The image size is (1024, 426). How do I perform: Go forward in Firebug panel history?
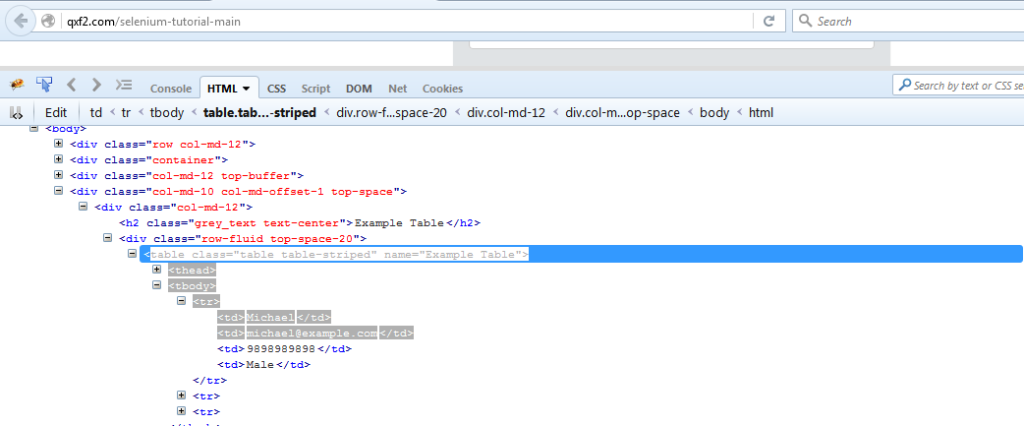point(96,86)
